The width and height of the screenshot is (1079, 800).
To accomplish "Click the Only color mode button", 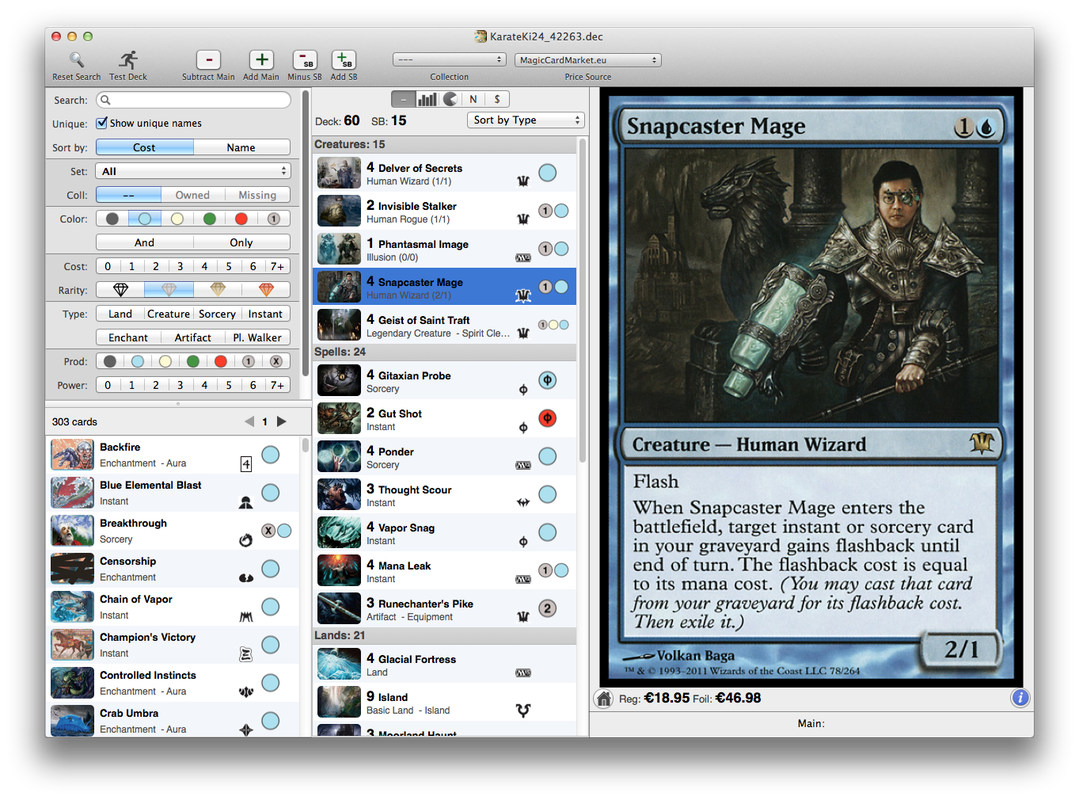I will [241, 241].
